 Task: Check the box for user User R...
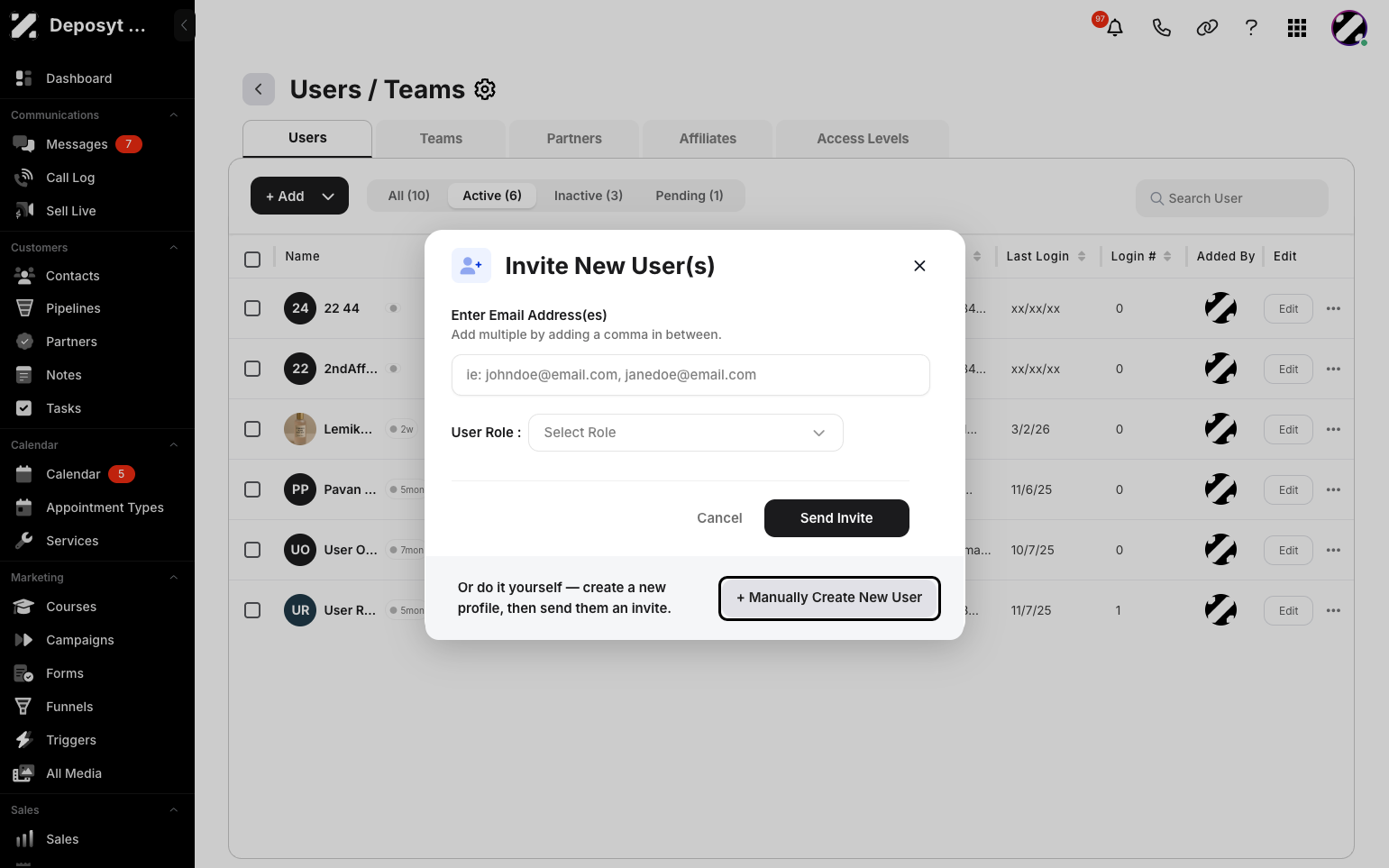click(252, 610)
